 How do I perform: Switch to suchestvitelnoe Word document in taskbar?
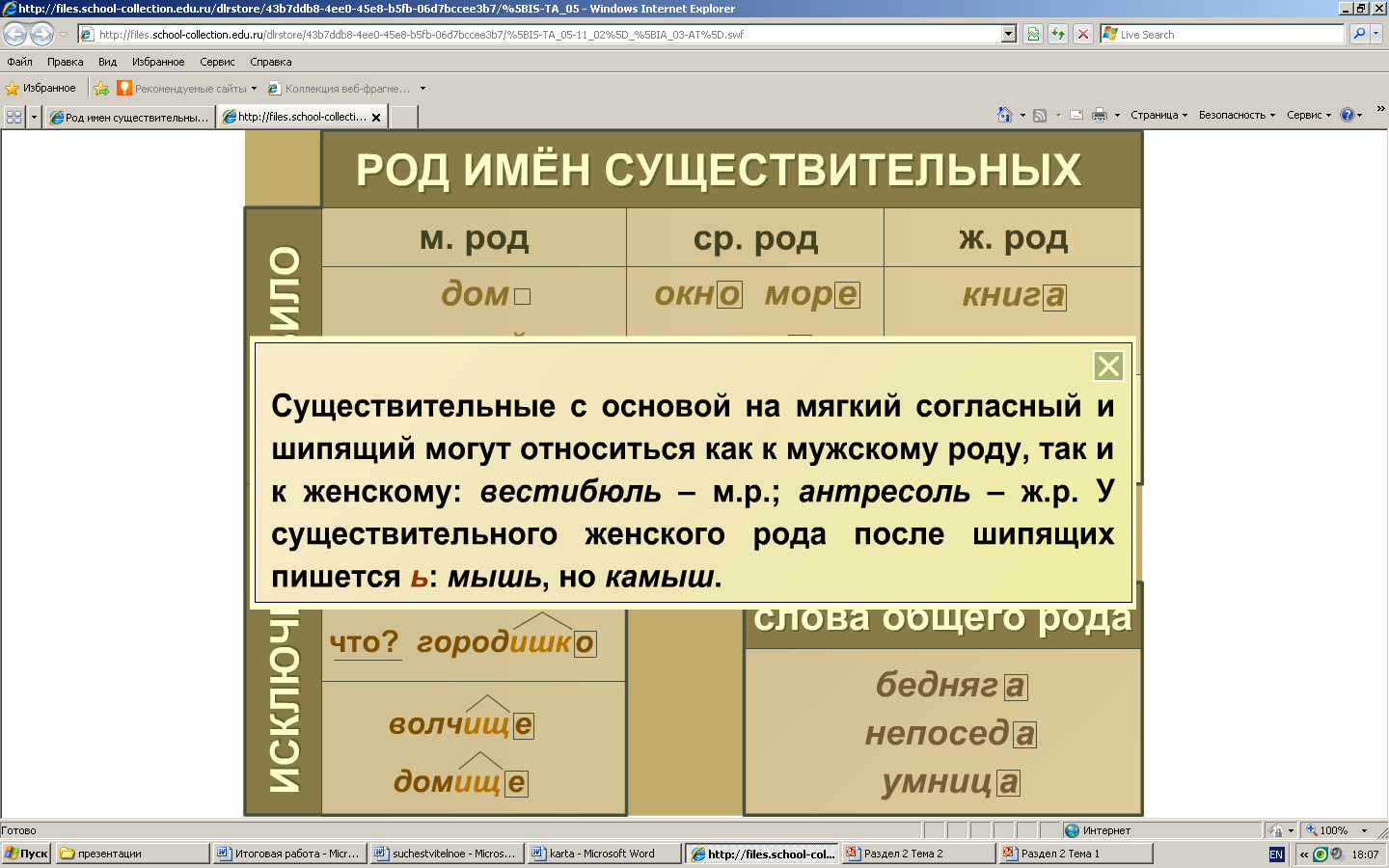coord(447,854)
